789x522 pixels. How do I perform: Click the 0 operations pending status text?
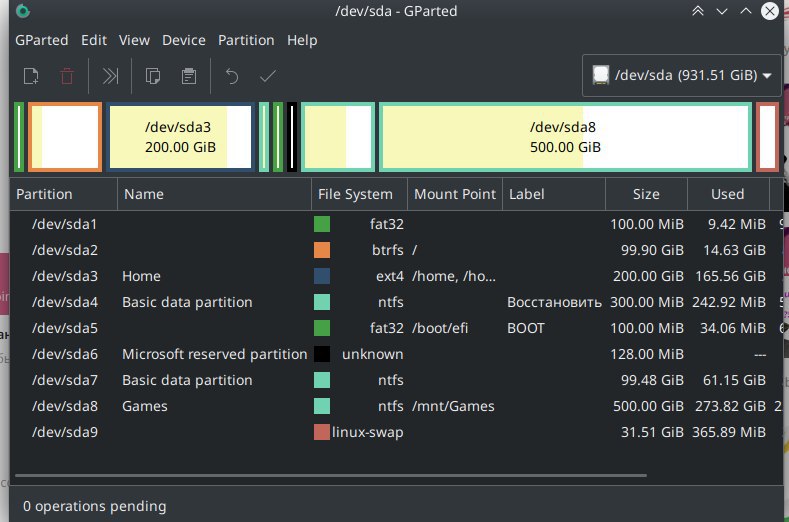click(x=95, y=506)
